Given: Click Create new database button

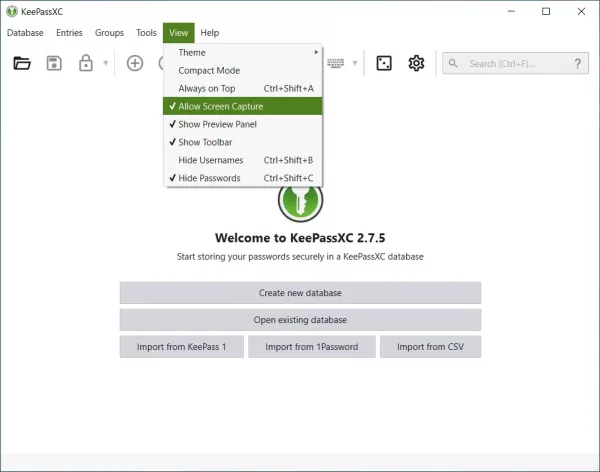Looking at the screenshot, I should pyautogui.click(x=300, y=293).
